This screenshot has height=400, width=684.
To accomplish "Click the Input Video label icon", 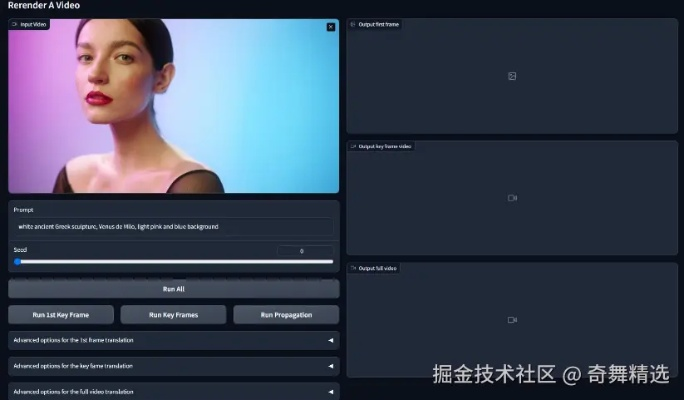I will (x=15, y=24).
